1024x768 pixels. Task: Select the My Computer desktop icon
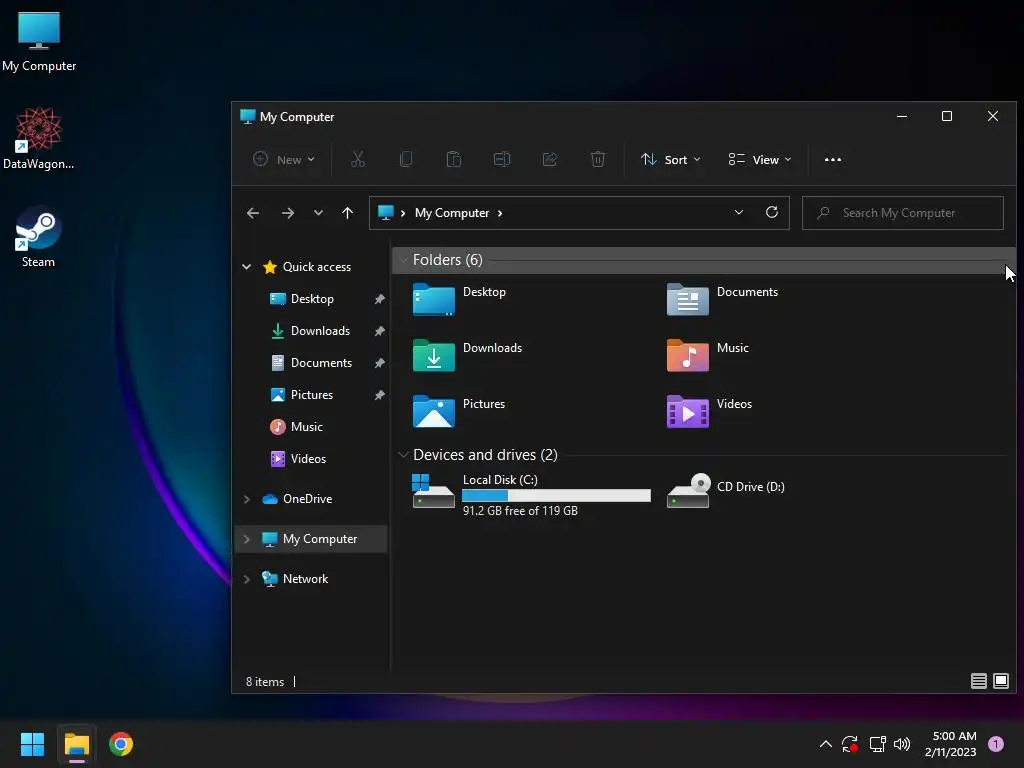[39, 41]
